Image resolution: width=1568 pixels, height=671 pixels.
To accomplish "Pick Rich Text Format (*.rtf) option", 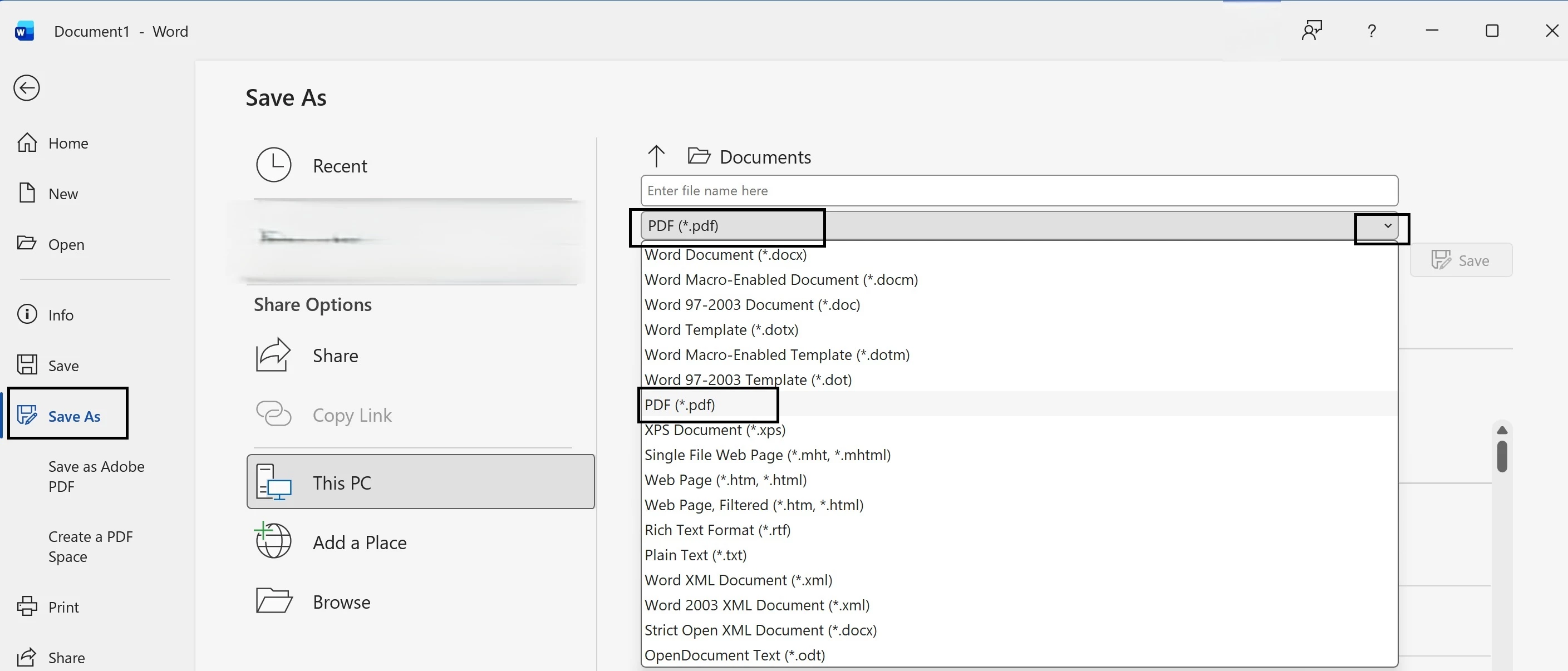I will (x=717, y=530).
